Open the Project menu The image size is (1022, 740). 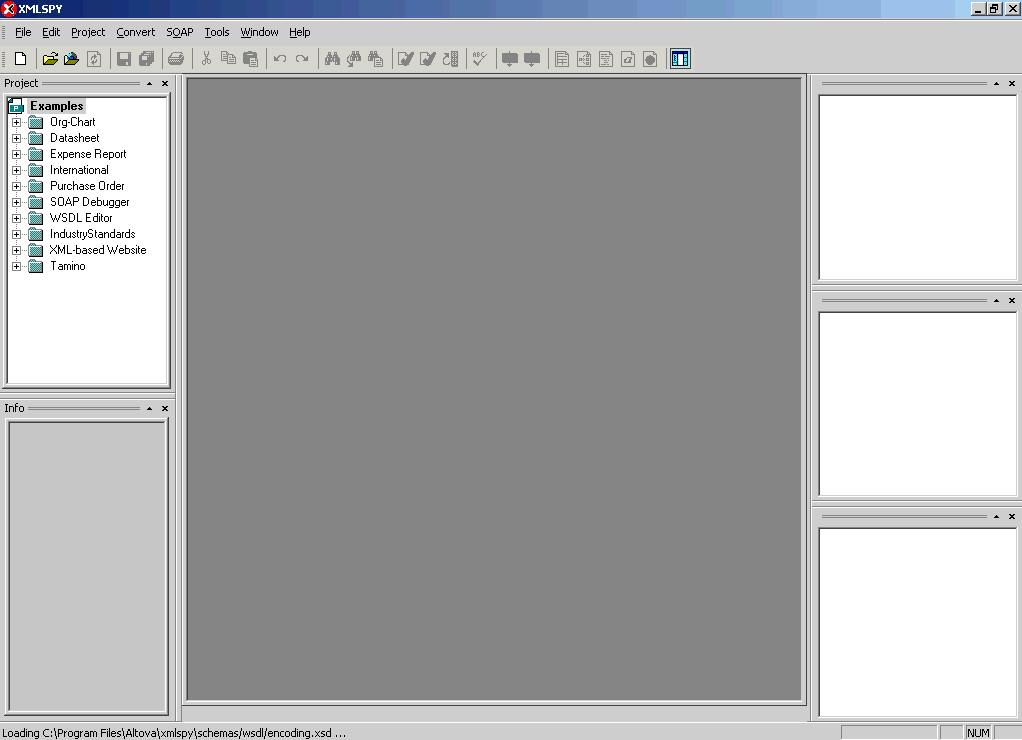88,32
